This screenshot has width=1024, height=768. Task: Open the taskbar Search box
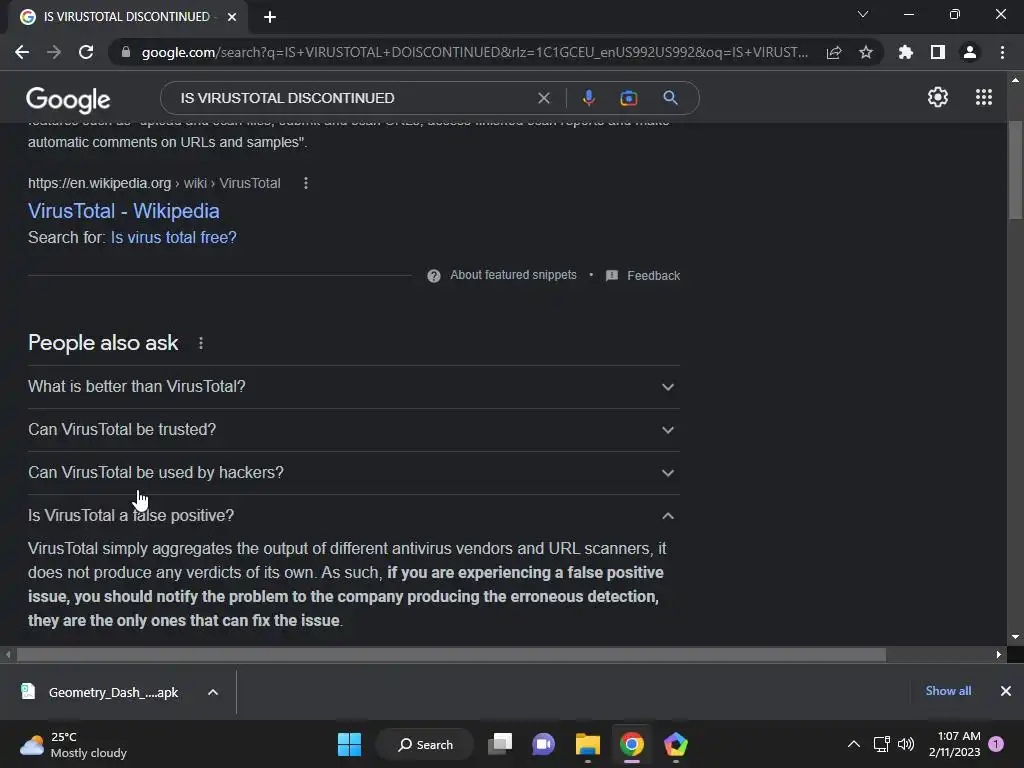pos(425,744)
